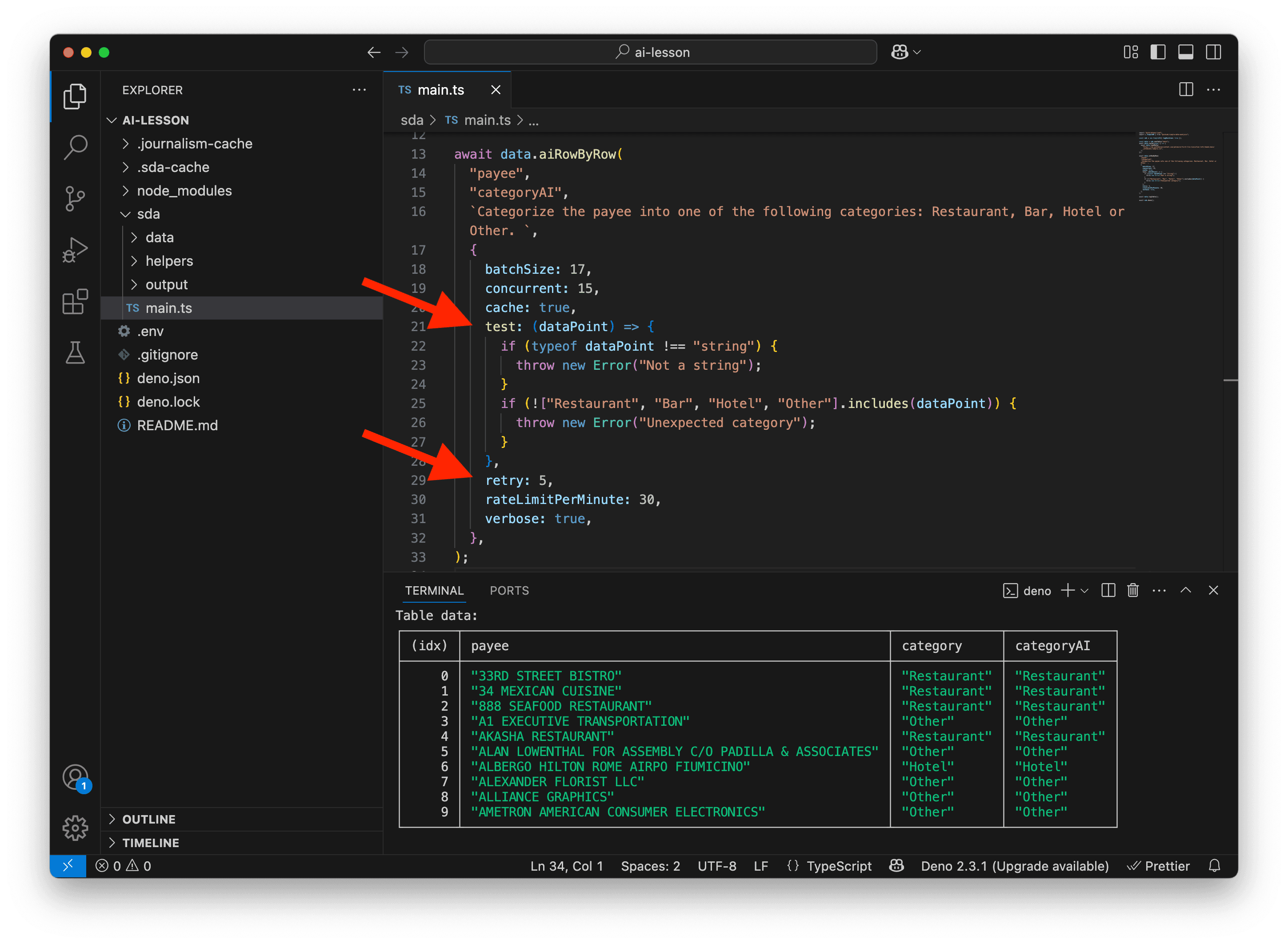Click the ai-lesson command center search box
Screen dimensions: 1288x944
(650, 52)
